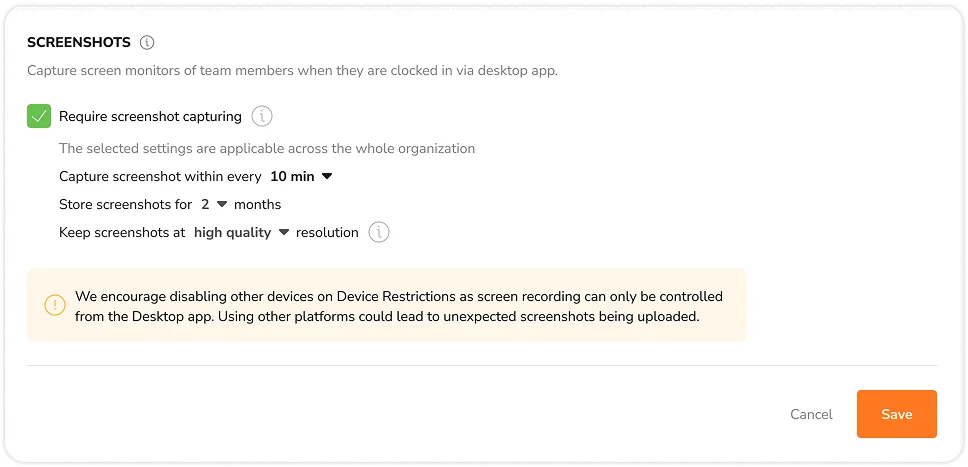Click the info icon beside SCREENSHOTS heading
The height and width of the screenshot is (467, 968).
pyautogui.click(x=147, y=43)
